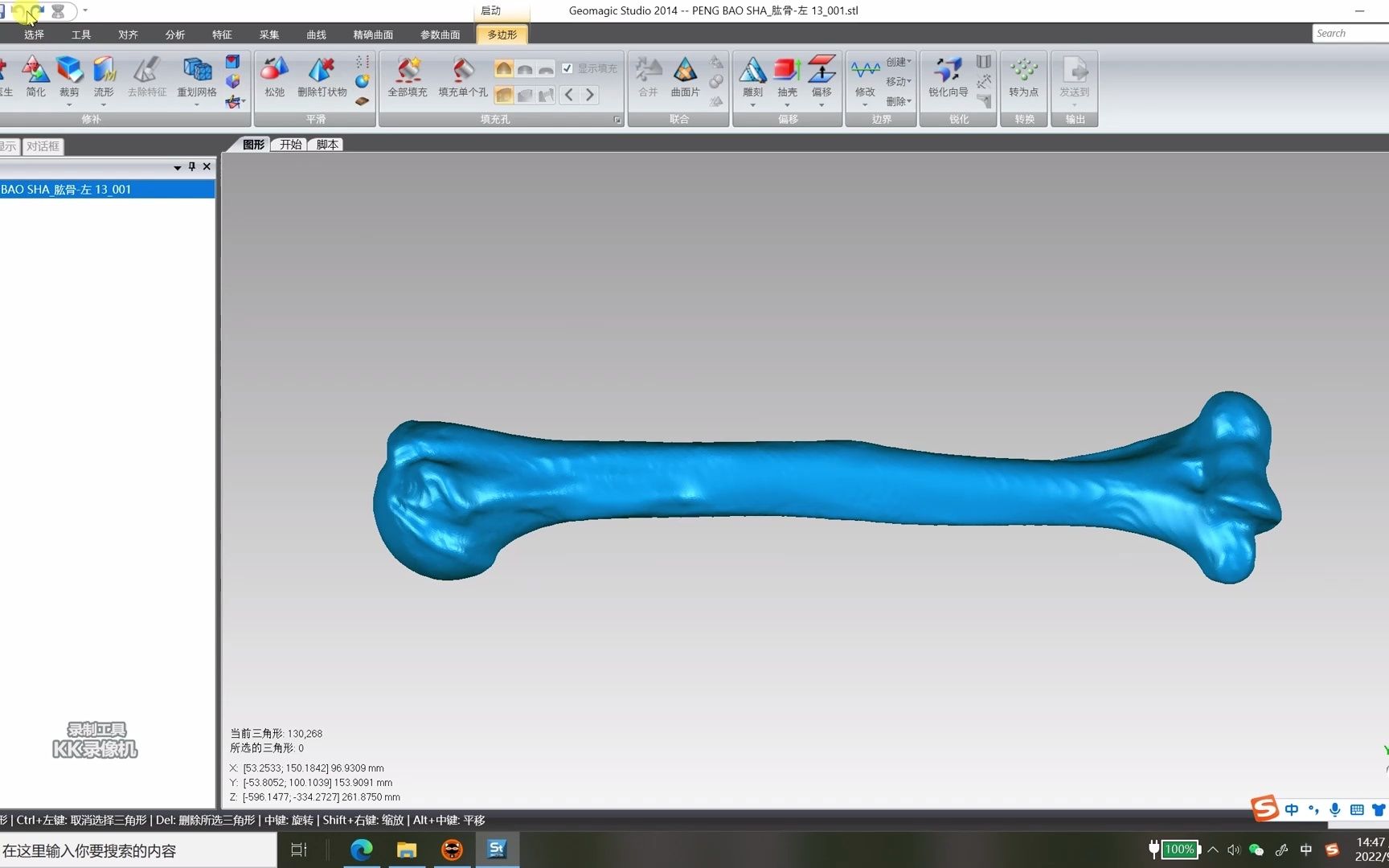The width and height of the screenshot is (1389, 868).
Task: Open the model manager panel dropdown arrow
Action: pos(177,167)
